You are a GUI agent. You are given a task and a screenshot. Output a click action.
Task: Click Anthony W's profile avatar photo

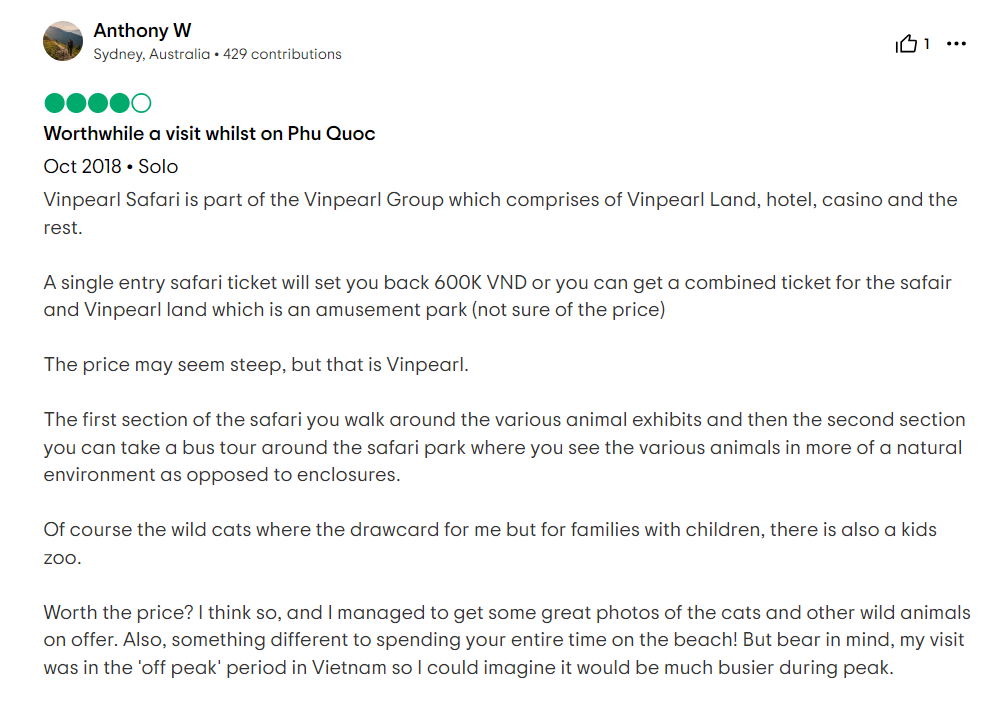pyautogui.click(x=62, y=42)
